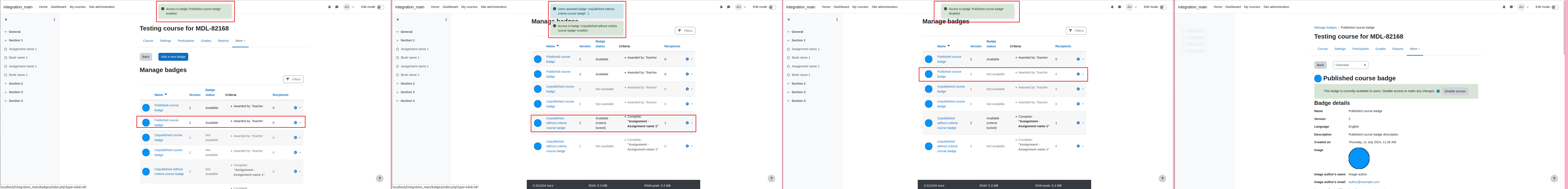Image resolution: width=1568 pixels, height=189 pixels.
Task: Toggle Edit mode on the badge details page
Action: pos(1555,7)
